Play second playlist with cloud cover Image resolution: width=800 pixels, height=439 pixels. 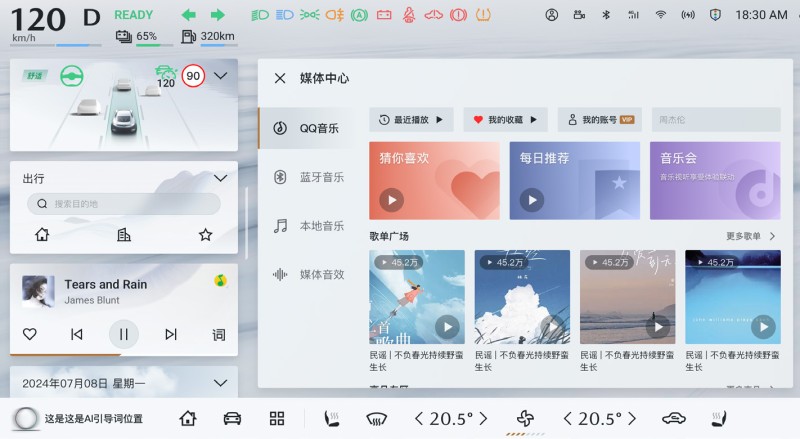point(553,327)
